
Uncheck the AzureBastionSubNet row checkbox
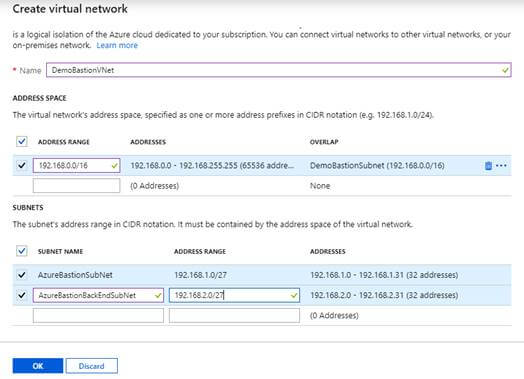[22, 275]
